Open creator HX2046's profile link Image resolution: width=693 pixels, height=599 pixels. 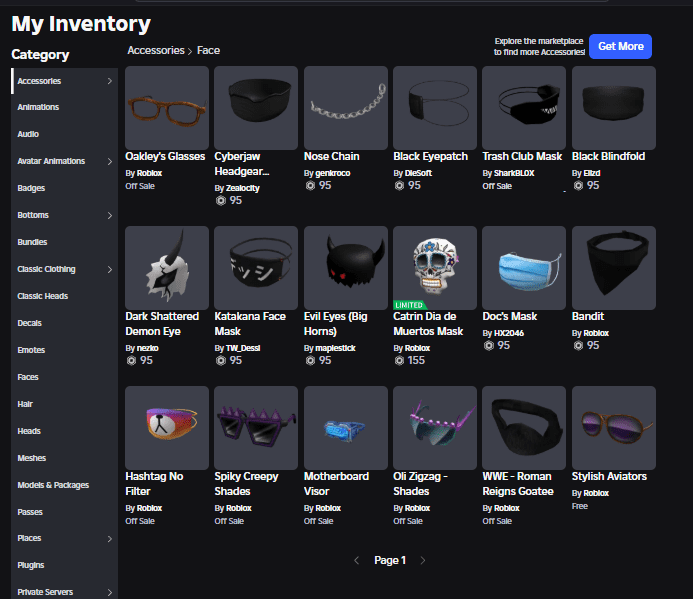(509, 333)
